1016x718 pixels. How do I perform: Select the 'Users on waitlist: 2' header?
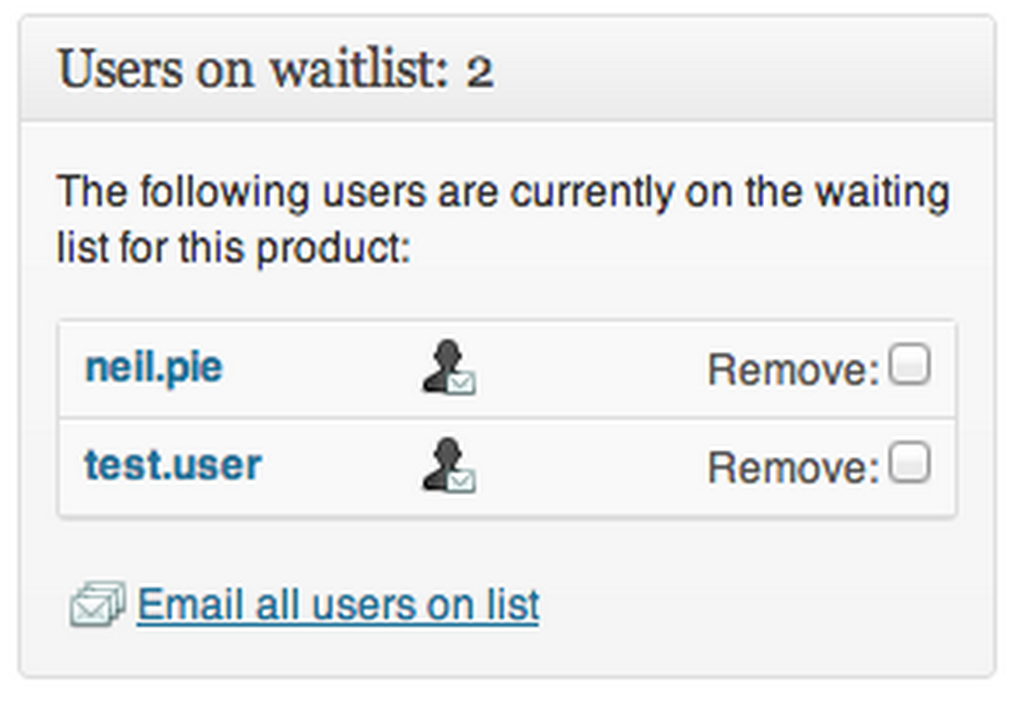tap(274, 69)
